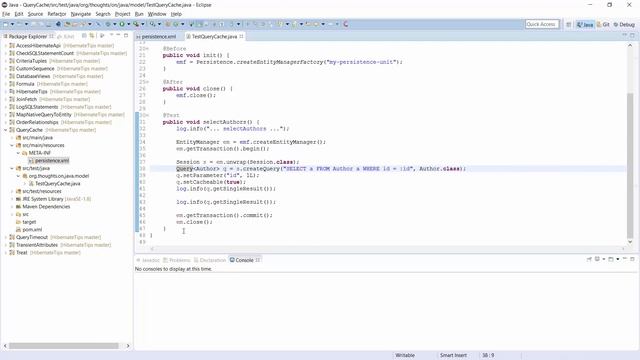Select the Console tab

pyautogui.click(x=244, y=260)
